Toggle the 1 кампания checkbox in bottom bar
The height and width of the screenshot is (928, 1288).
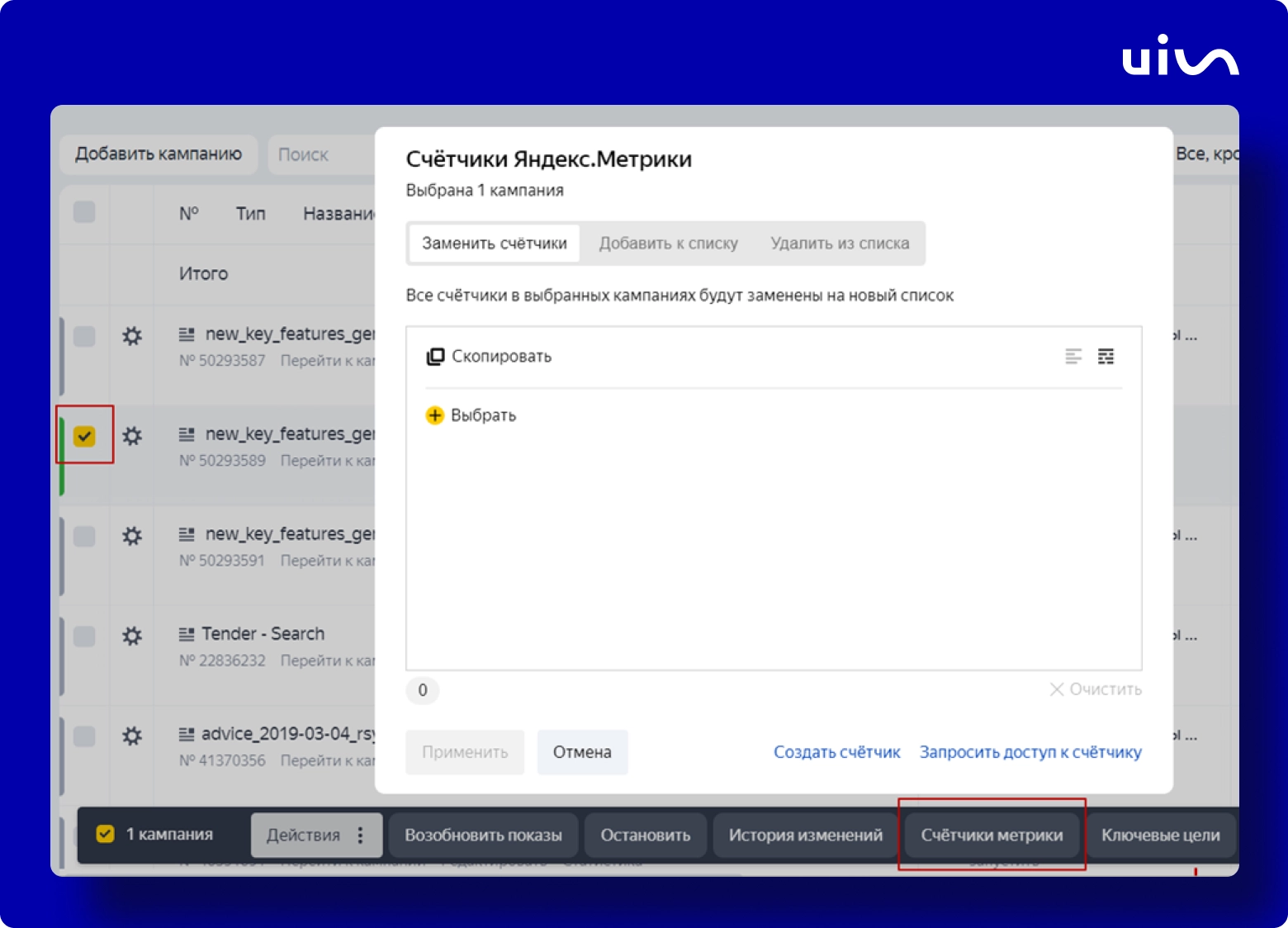coord(105,834)
